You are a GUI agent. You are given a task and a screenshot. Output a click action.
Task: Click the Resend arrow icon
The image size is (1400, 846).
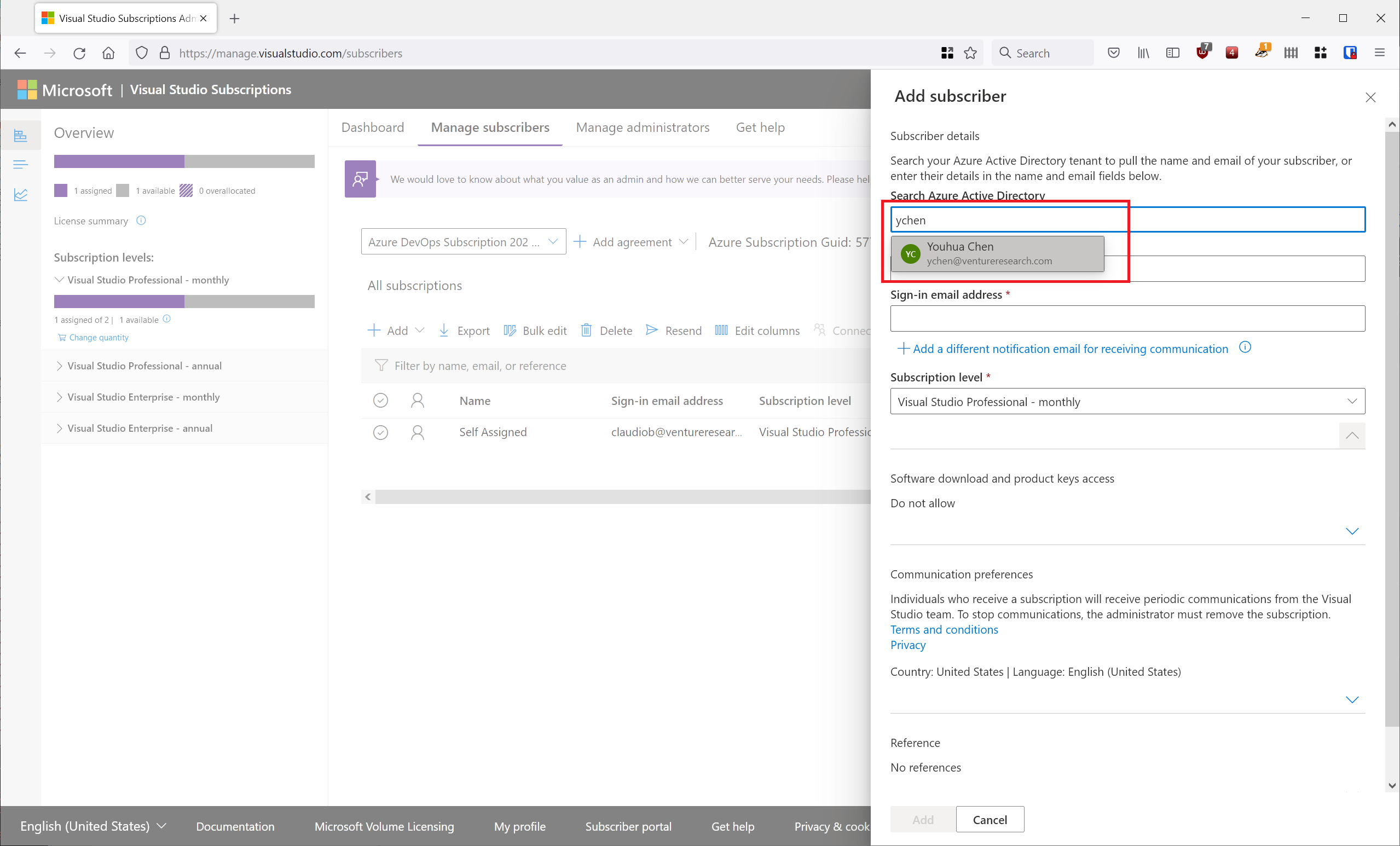point(652,330)
